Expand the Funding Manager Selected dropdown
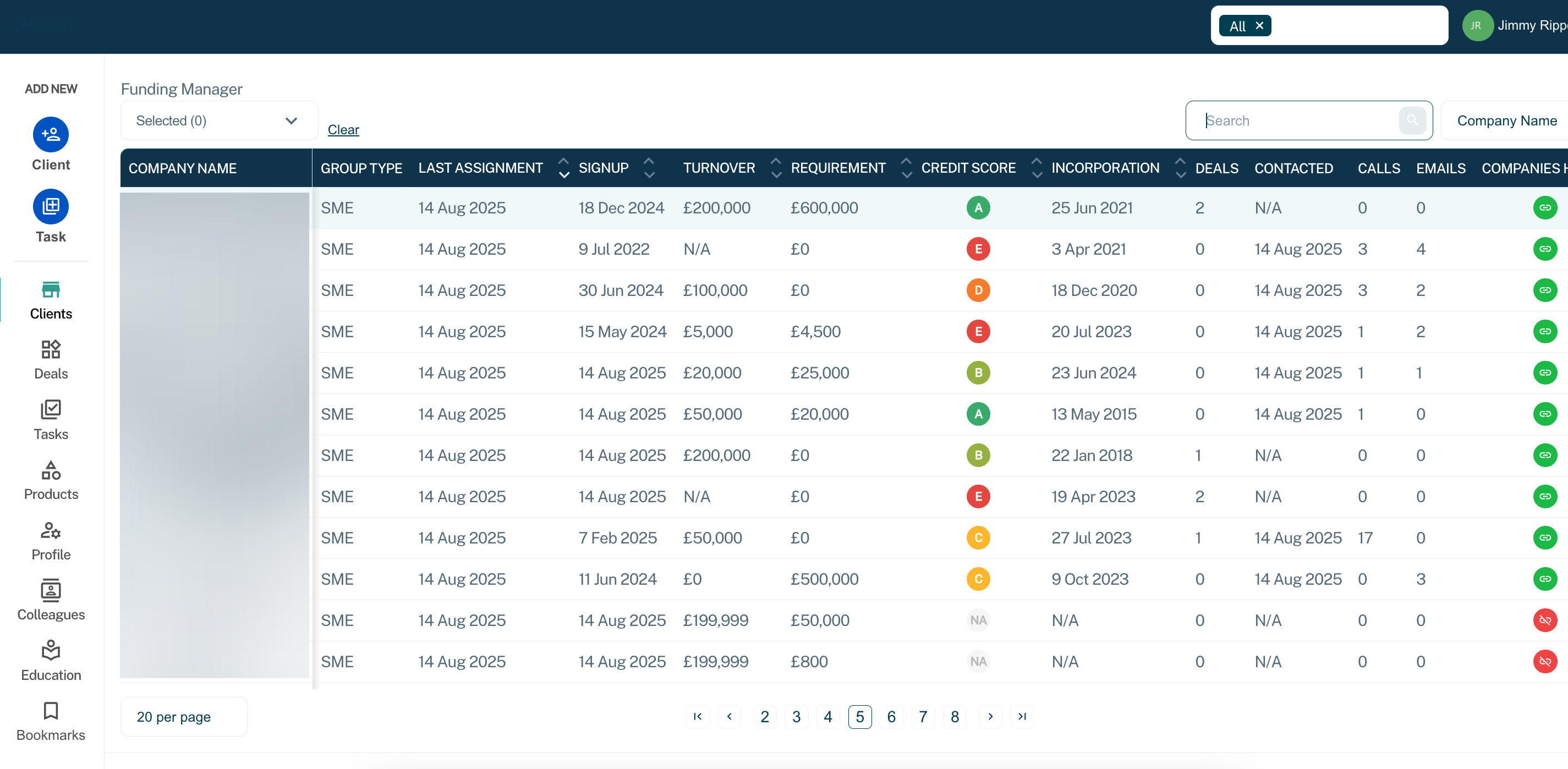The height and width of the screenshot is (769, 1568). coord(218,120)
